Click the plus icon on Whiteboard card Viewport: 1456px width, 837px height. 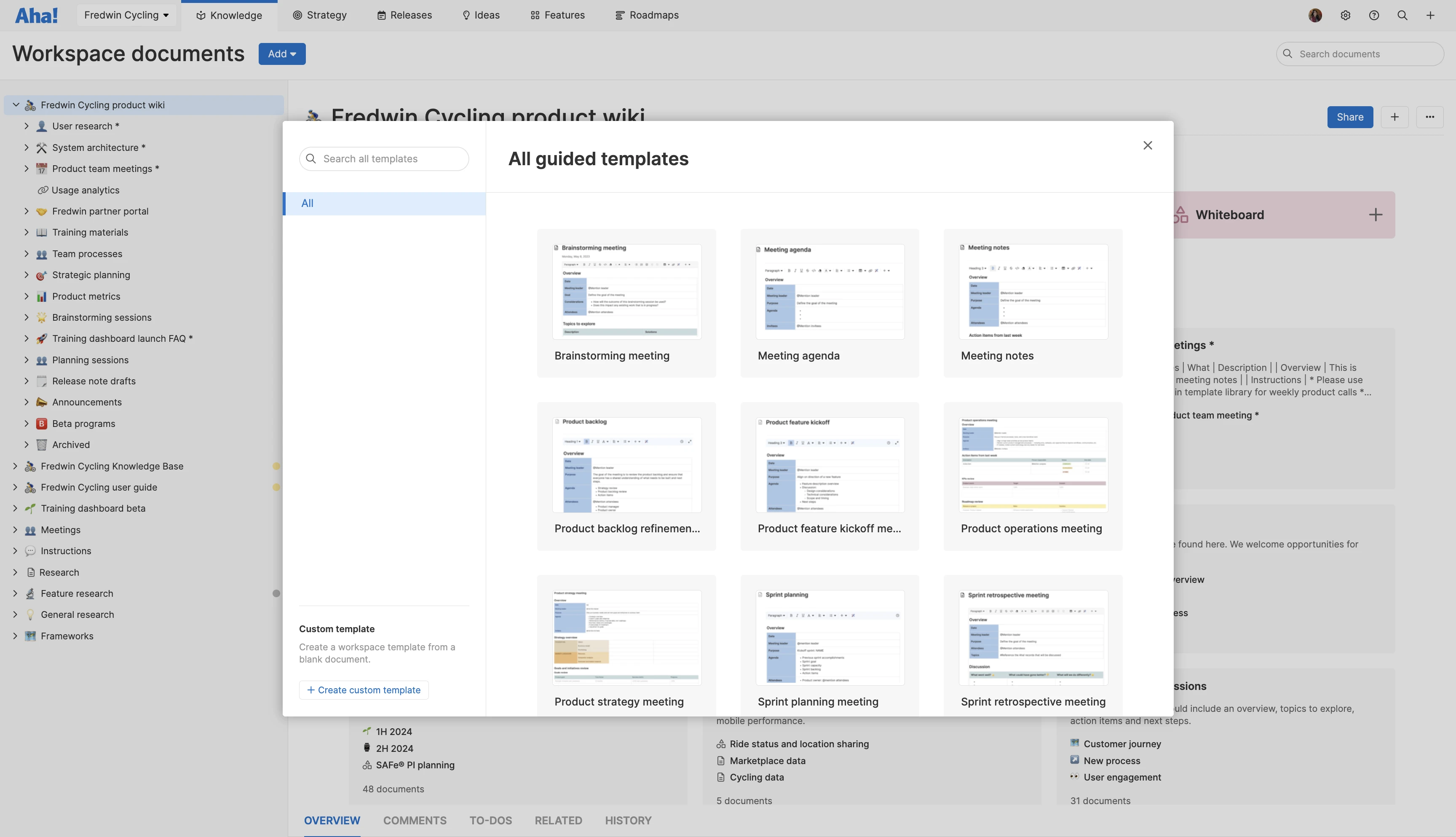1375,215
